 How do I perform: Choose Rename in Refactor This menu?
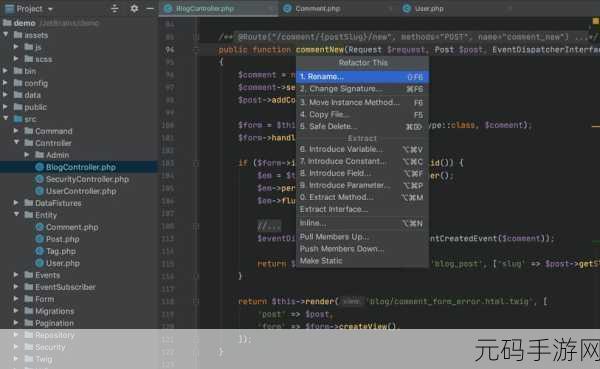(x=362, y=77)
